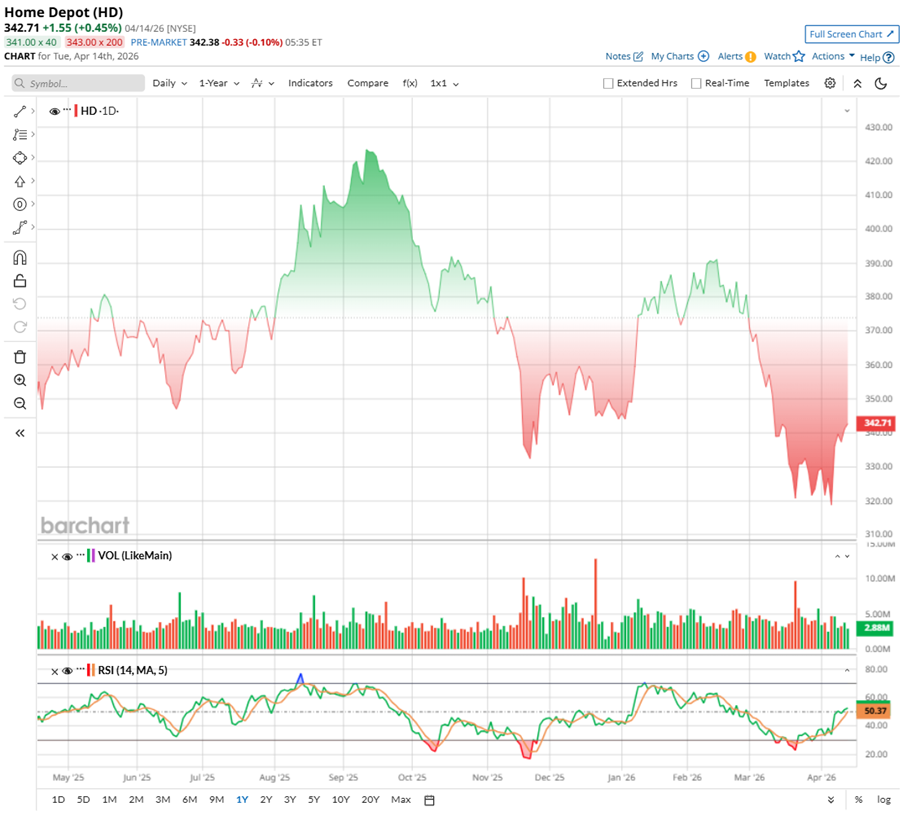
Task: Expand the Actions dropdown
Action: (833, 56)
